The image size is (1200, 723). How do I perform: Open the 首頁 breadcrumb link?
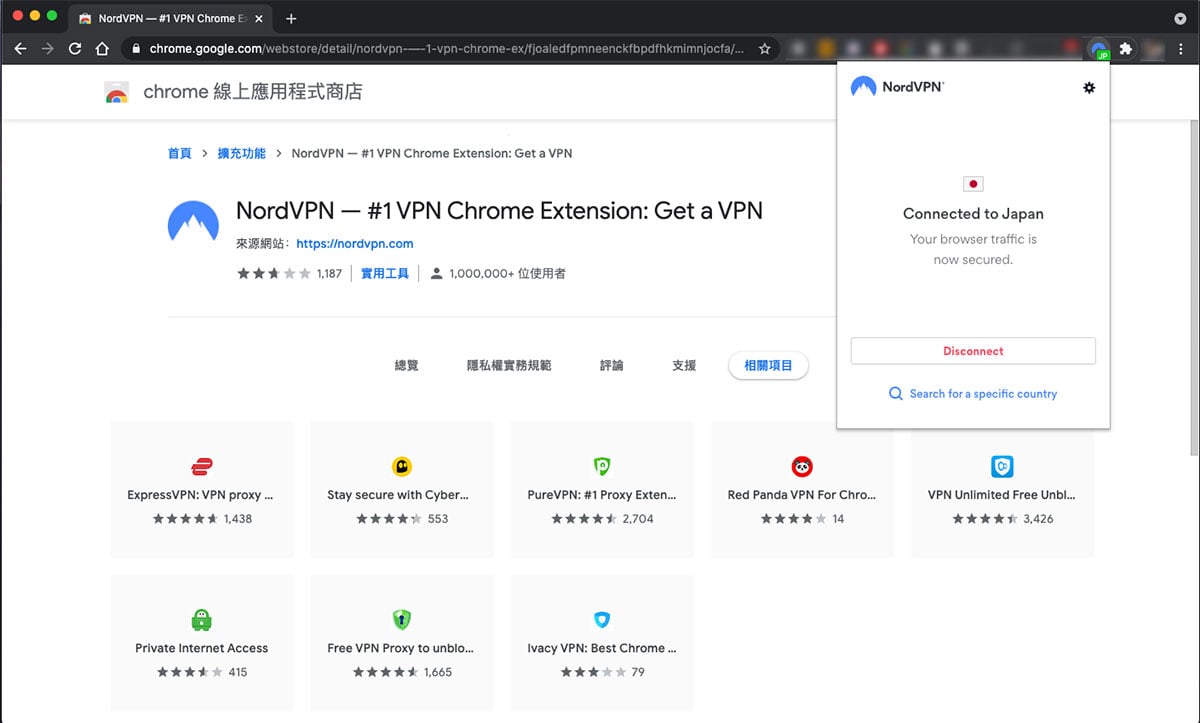pyautogui.click(x=180, y=154)
